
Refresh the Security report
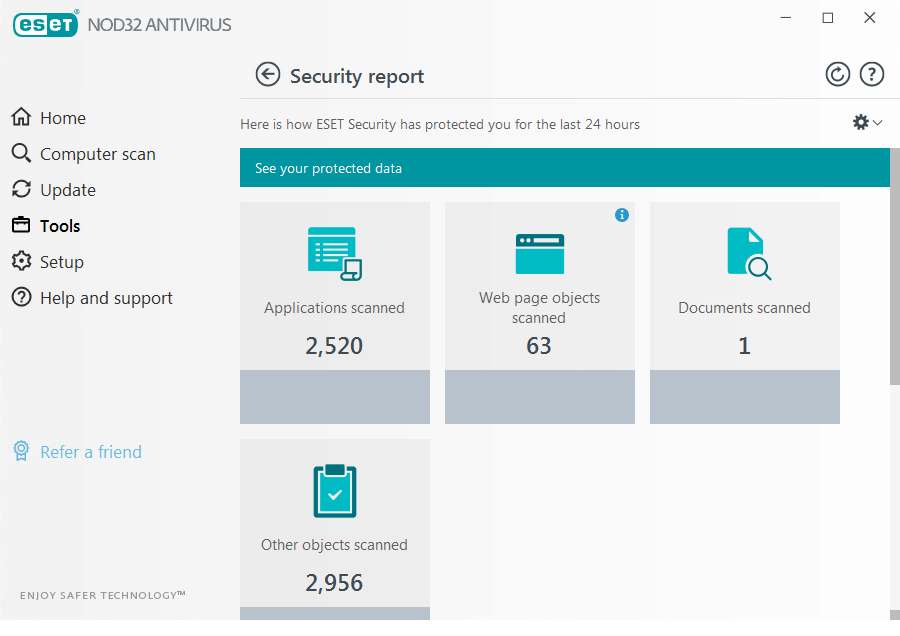click(838, 74)
